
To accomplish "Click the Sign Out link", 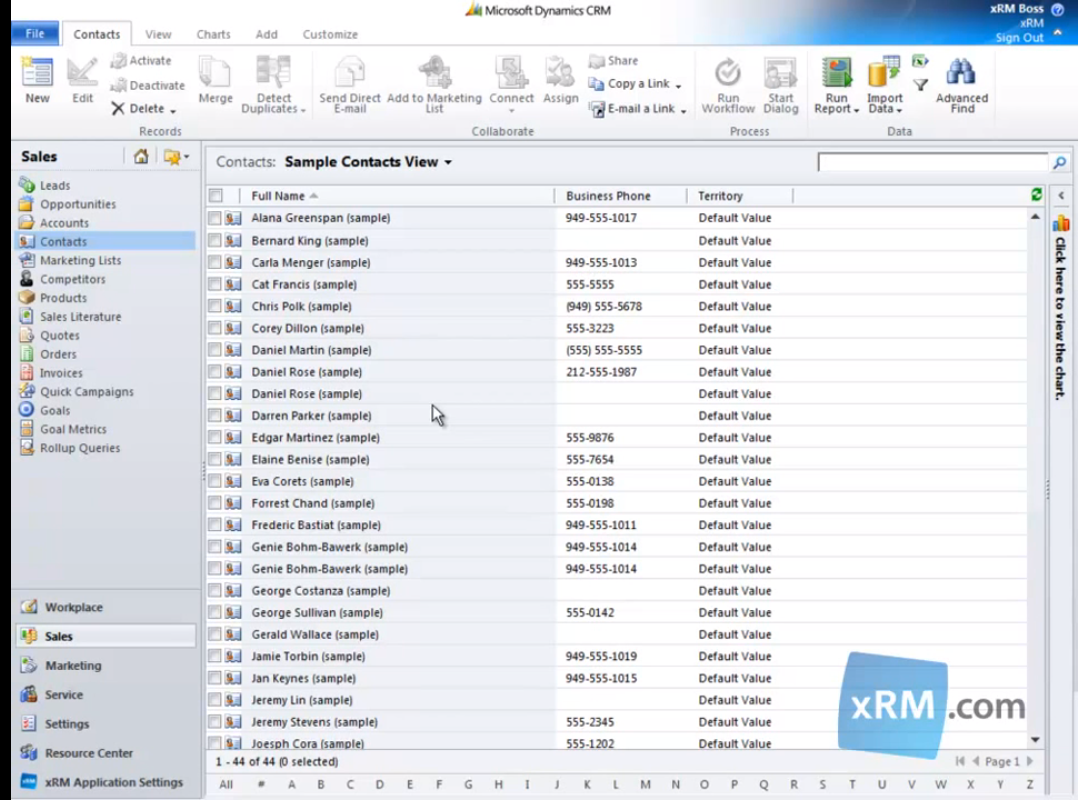I will pos(1019,37).
